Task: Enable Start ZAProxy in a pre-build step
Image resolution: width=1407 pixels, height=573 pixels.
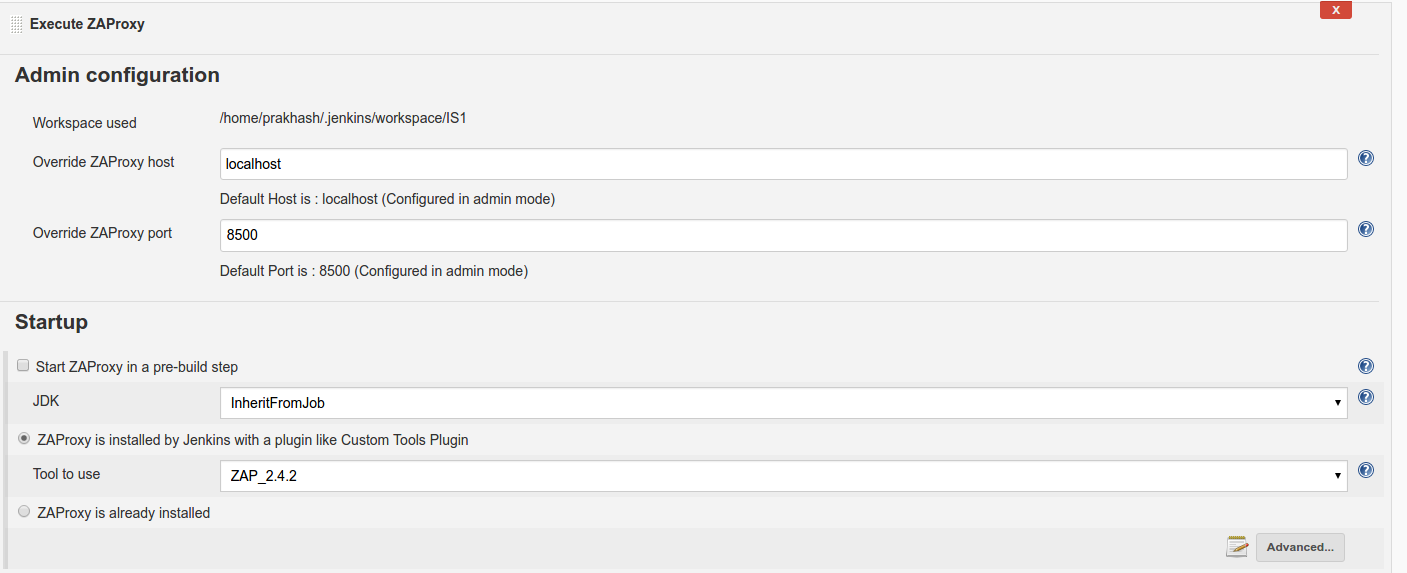Action: [23, 366]
